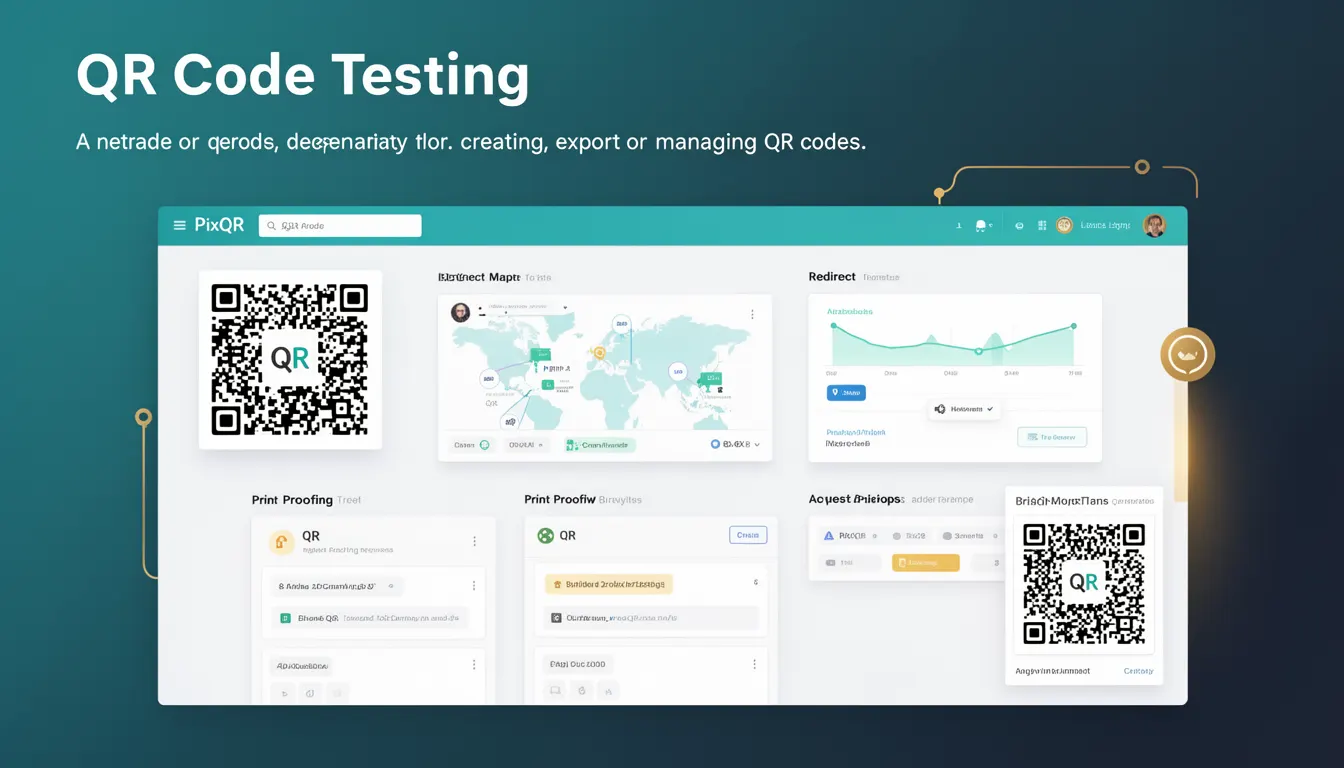Screen dimensions: 1344x768
Task: Open the small QR code in bottom-right card
Action: 1084,584
